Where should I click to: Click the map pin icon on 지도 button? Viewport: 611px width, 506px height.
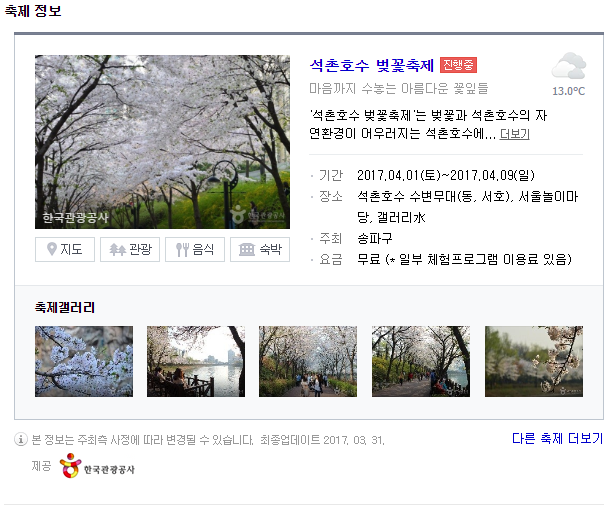click(51, 249)
